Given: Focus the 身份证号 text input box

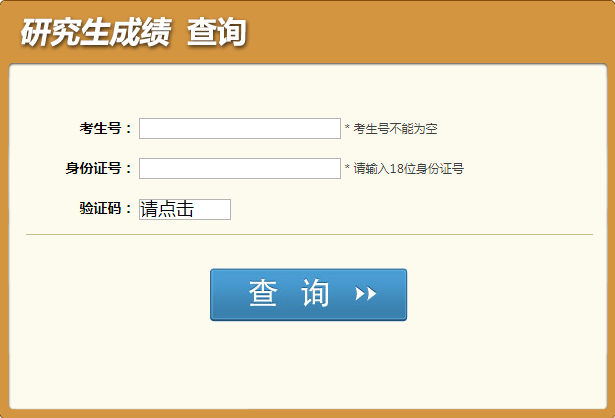Looking at the screenshot, I should (240, 168).
